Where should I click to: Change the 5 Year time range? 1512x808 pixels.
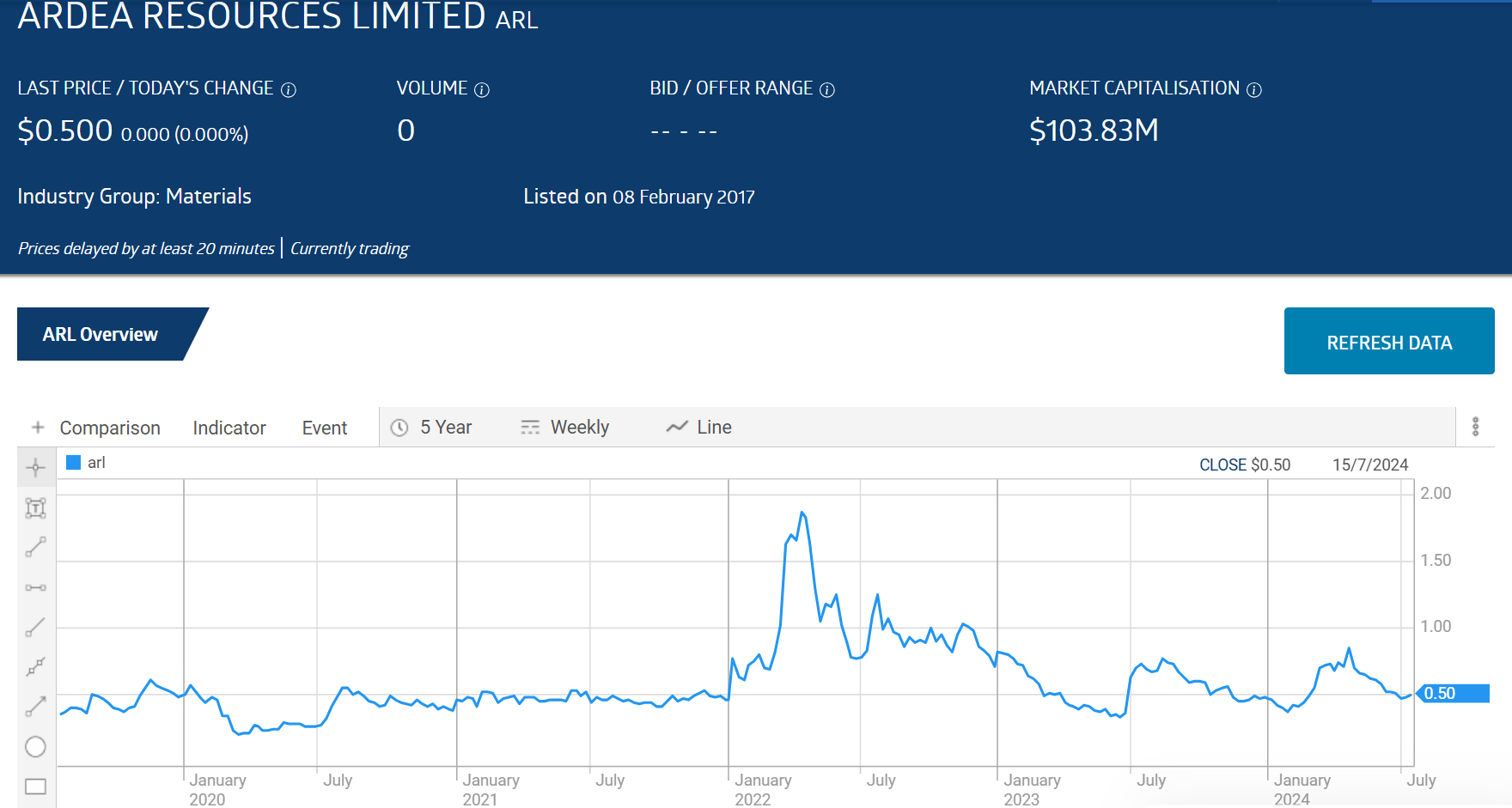pos(432,428)
